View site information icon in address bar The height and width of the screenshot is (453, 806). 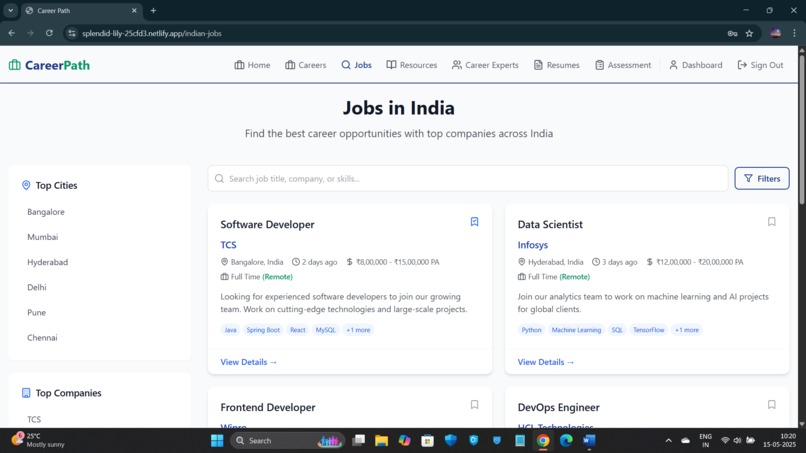72,33
